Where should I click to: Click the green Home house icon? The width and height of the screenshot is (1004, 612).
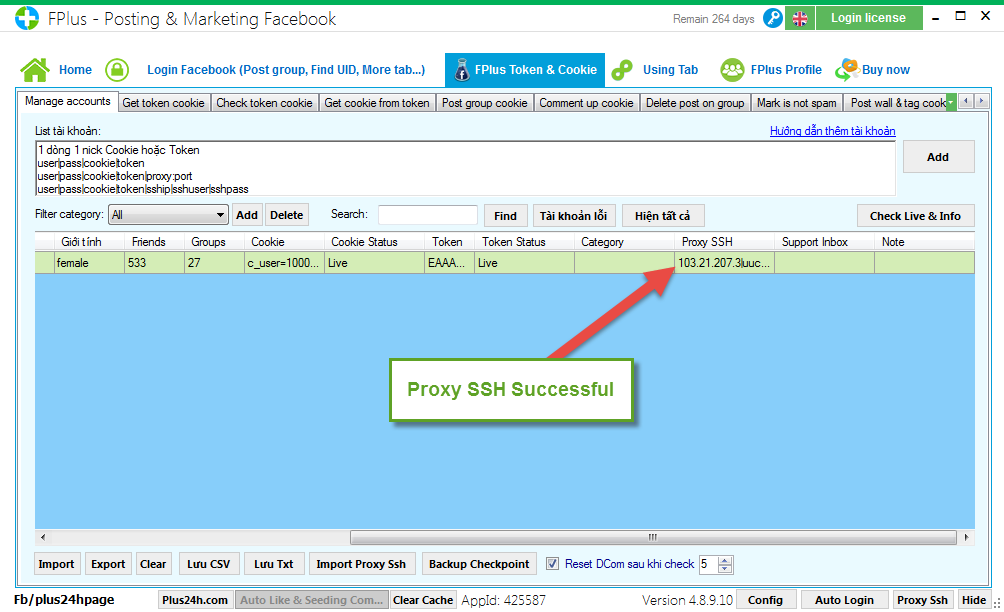(35, 70)
